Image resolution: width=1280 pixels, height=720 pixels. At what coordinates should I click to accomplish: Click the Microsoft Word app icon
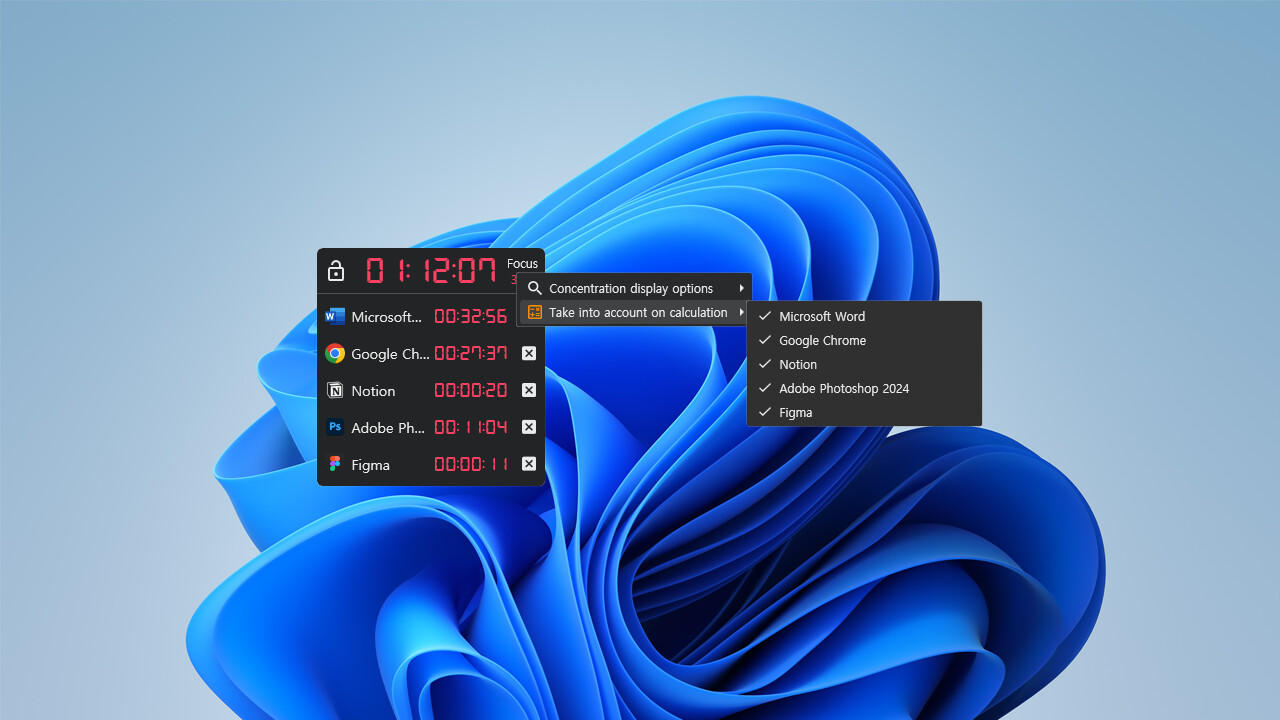coord(334,316)
